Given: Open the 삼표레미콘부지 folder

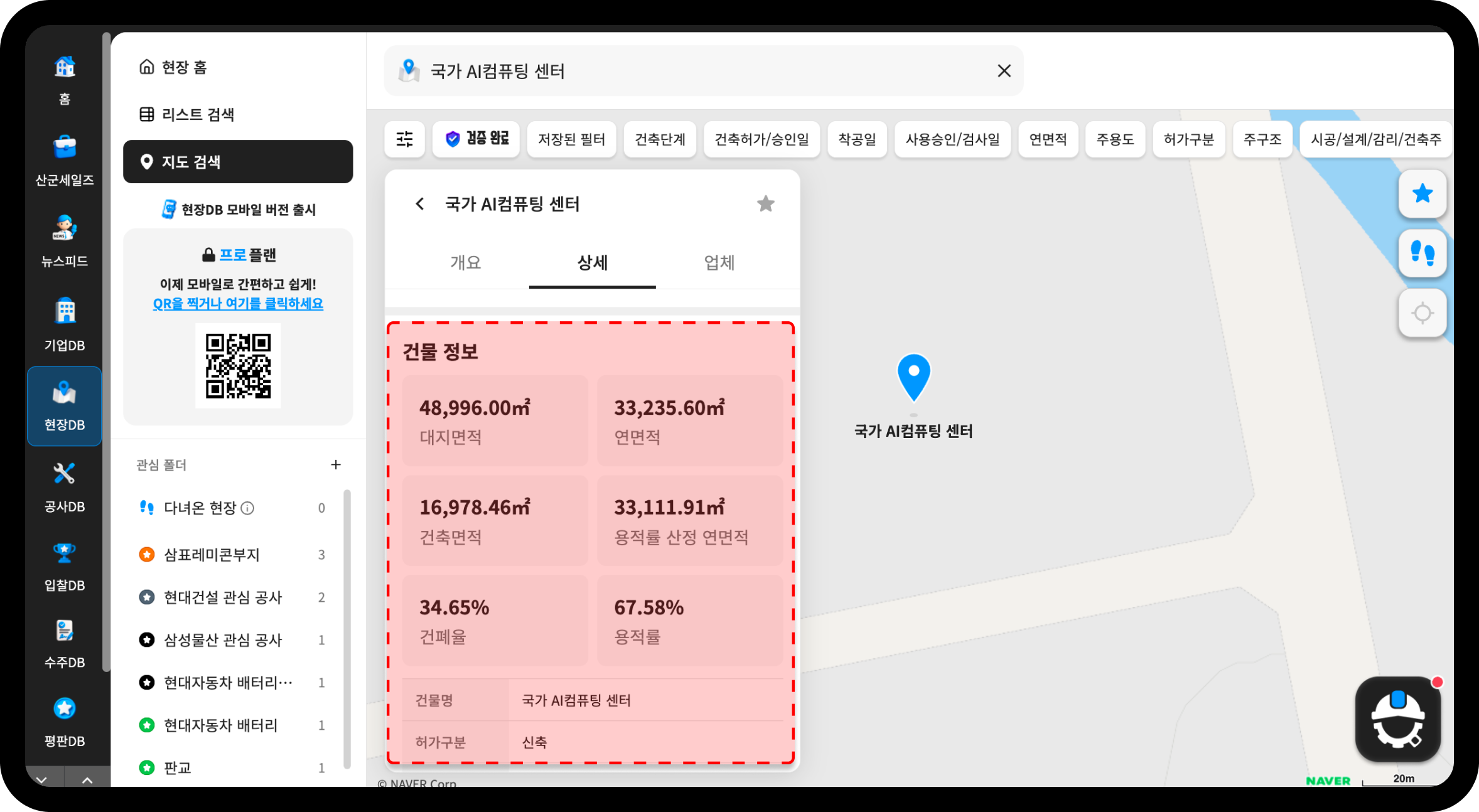Looking at the screenshot, I should coord(232,554).
